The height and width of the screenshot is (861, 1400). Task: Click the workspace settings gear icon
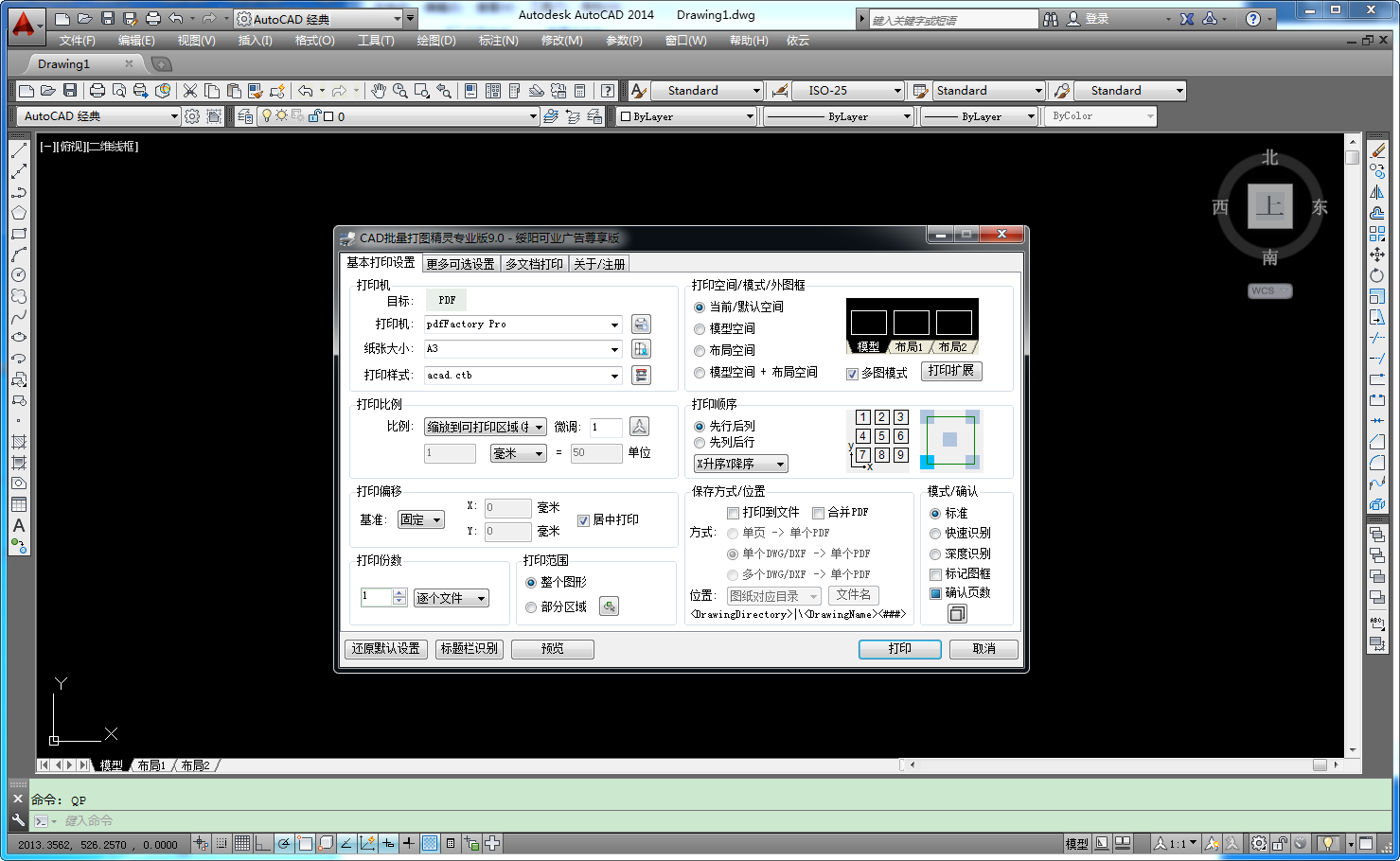192,116
